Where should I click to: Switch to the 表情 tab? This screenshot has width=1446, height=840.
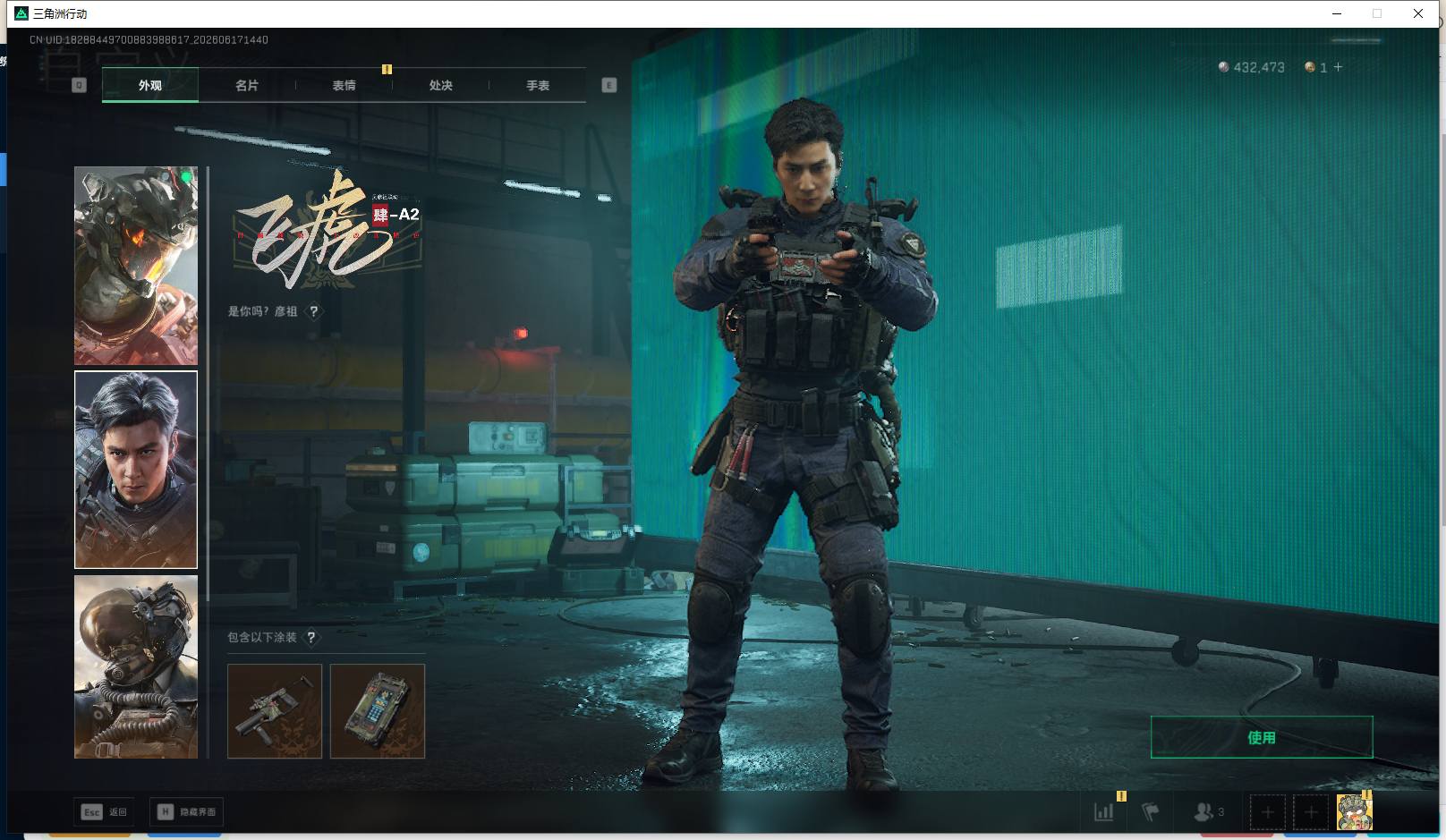[344, 85]
